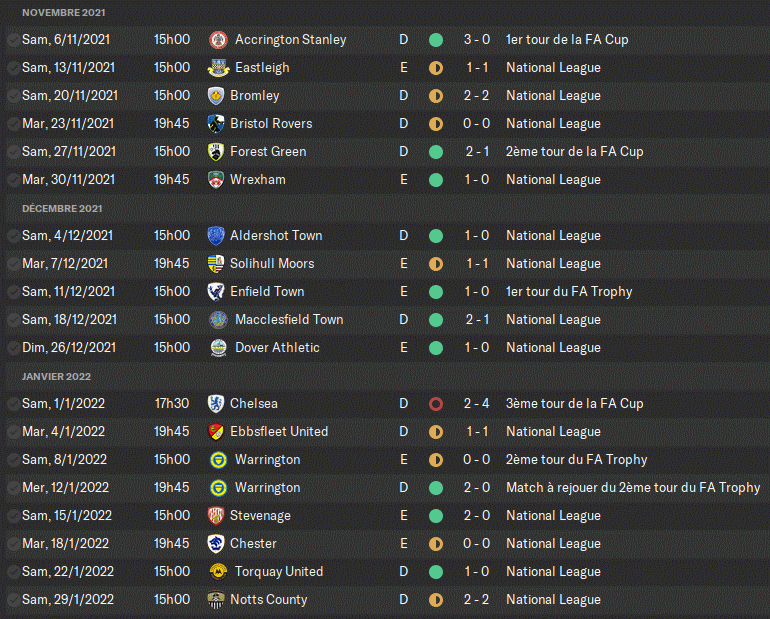Viewport: 770px width, 619px height.
Task: Select the row bullet for Sam, 6/11/2021
Action: [12, 40]
